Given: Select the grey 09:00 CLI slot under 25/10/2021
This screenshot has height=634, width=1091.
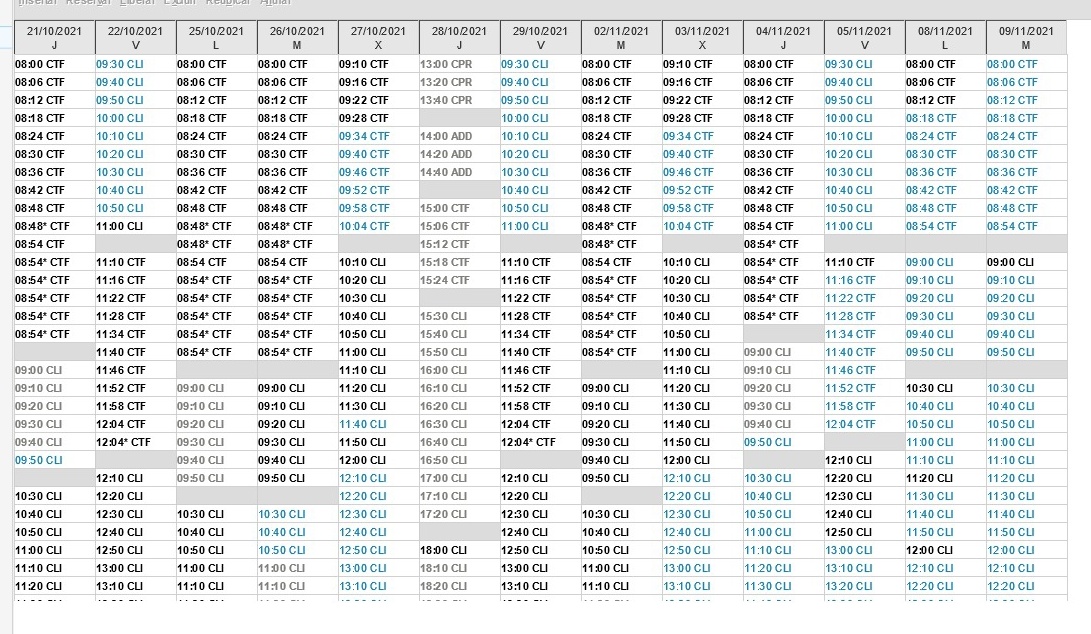Looking at the screenshot, I should [216, 388].
